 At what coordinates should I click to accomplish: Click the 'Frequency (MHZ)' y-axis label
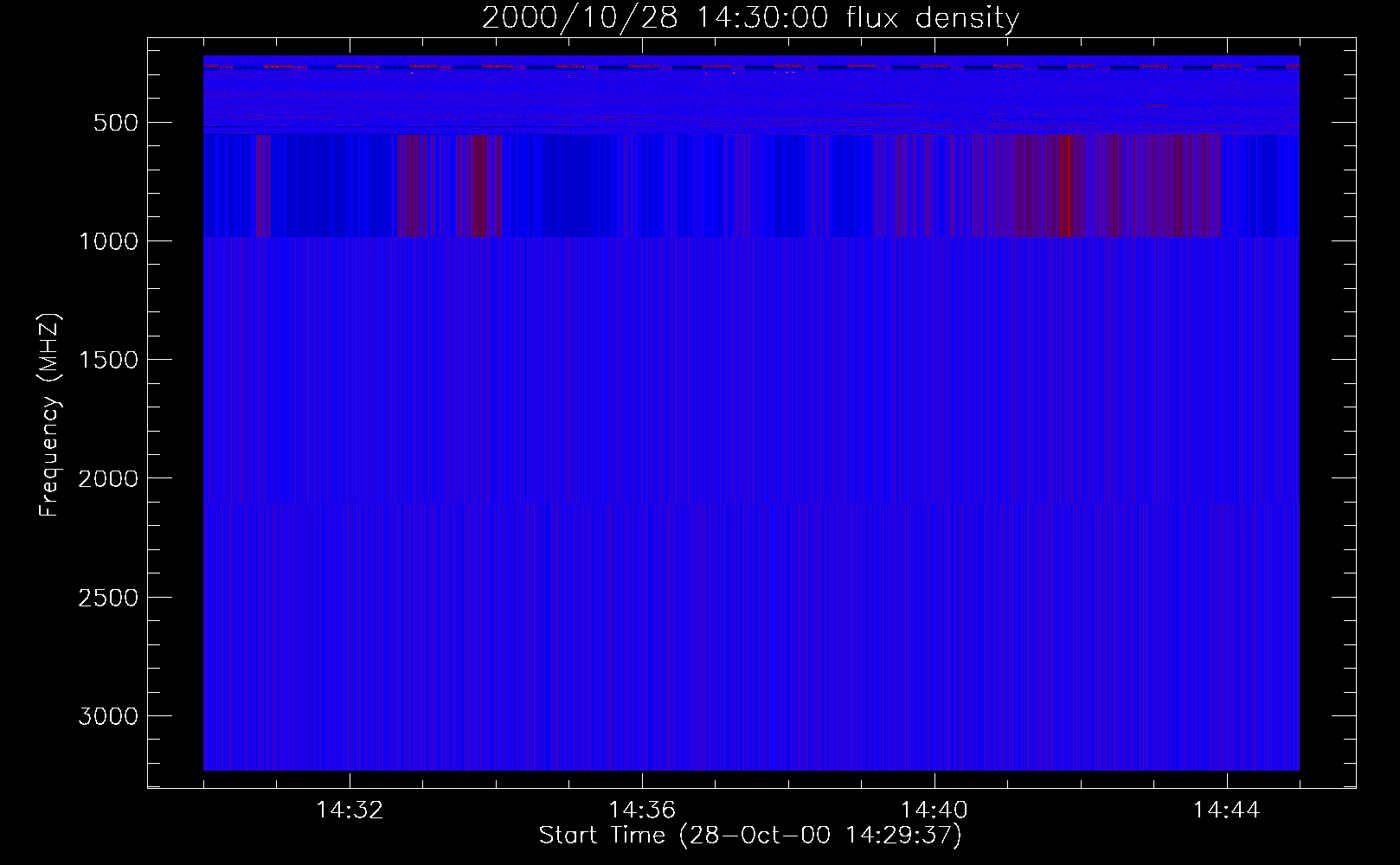click(x=49, y=415)
